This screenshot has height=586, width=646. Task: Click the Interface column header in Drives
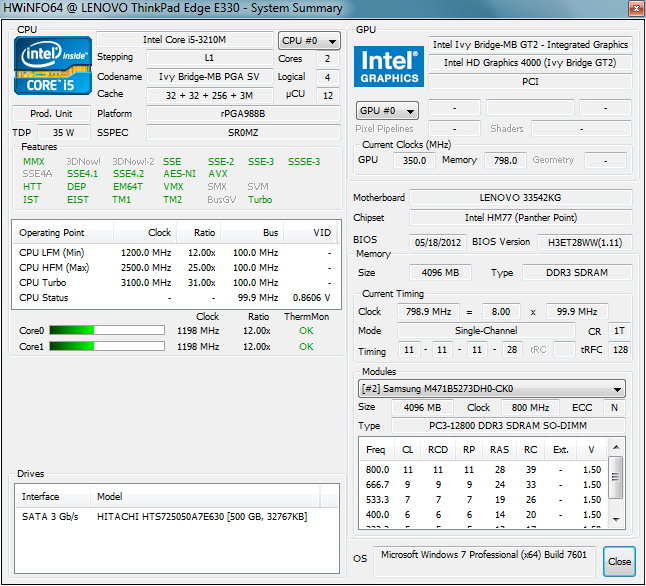coord(41,497)
